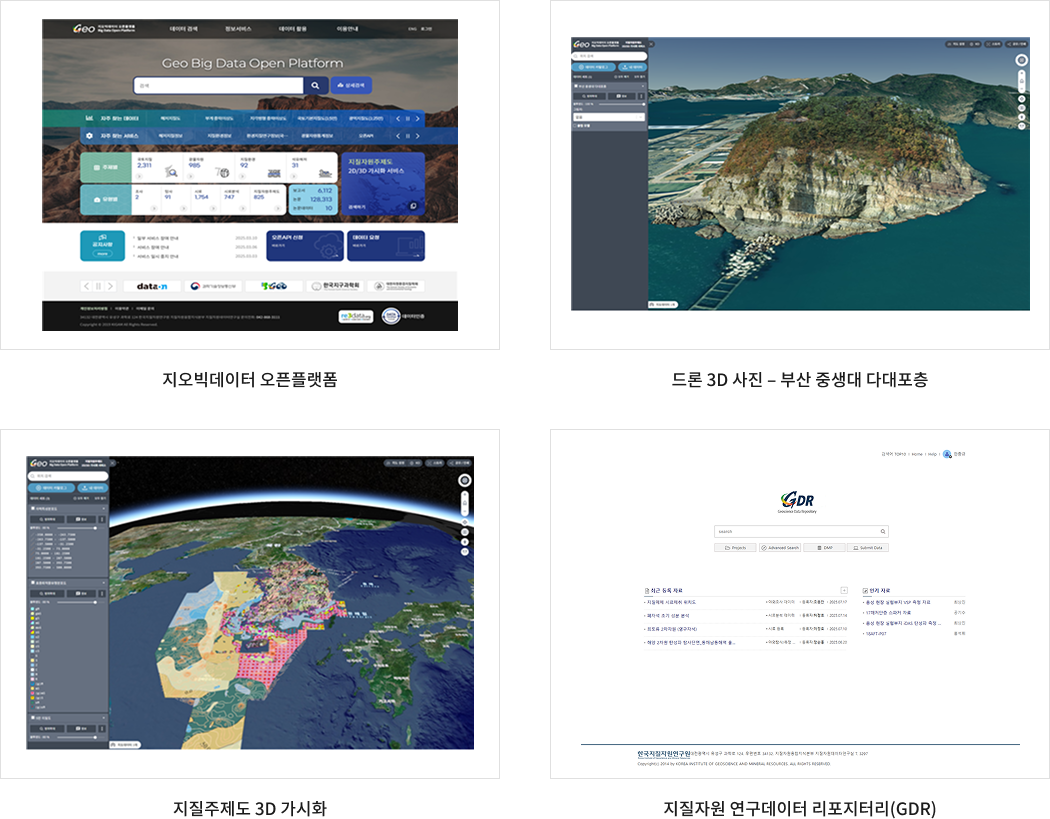Adjust the opacity slider in drone viewer layer panel
The image size is (1050, 819).
click(620, 104)
